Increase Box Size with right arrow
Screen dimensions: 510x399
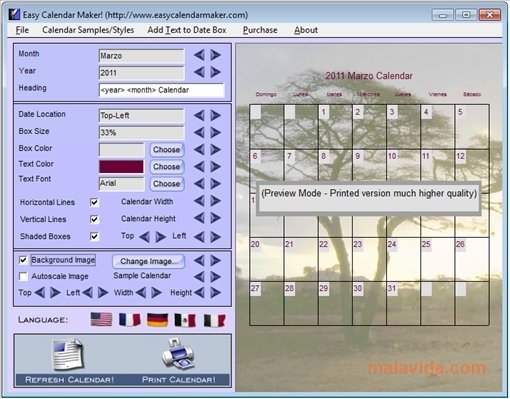point(216,132)
